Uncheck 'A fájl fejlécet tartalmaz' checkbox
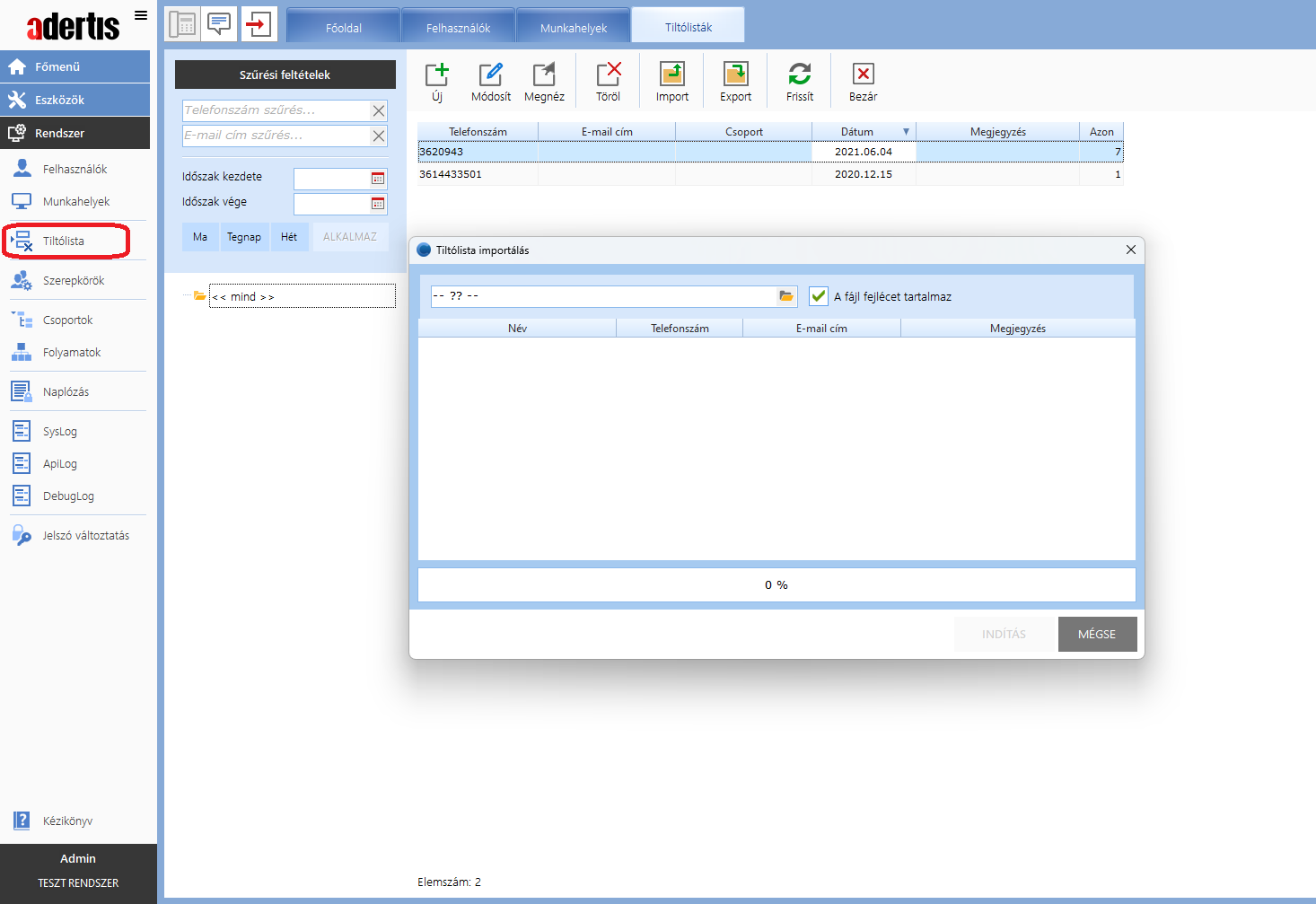 click(x=819, y=296)
